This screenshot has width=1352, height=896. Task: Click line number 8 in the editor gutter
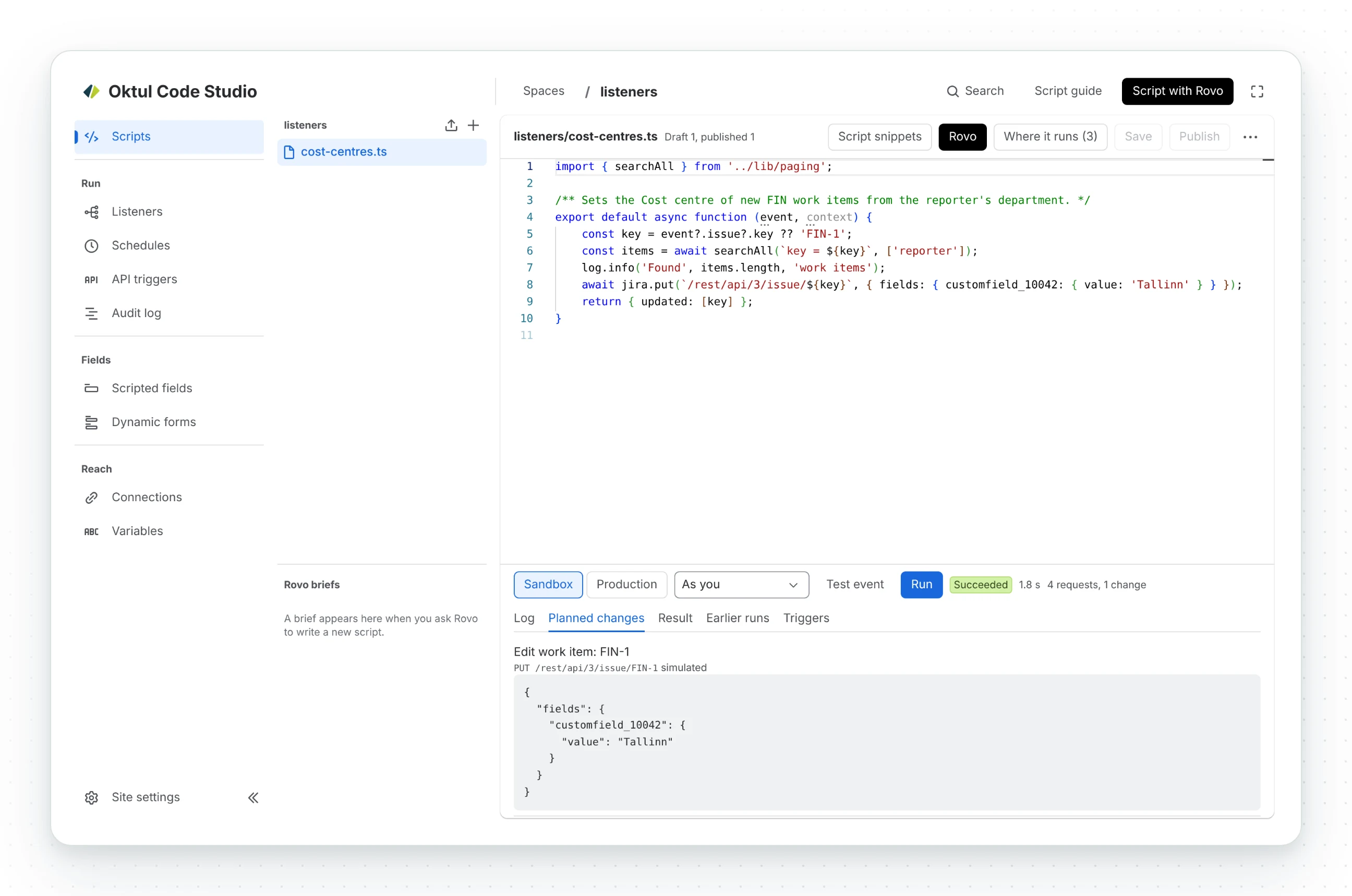530,285
